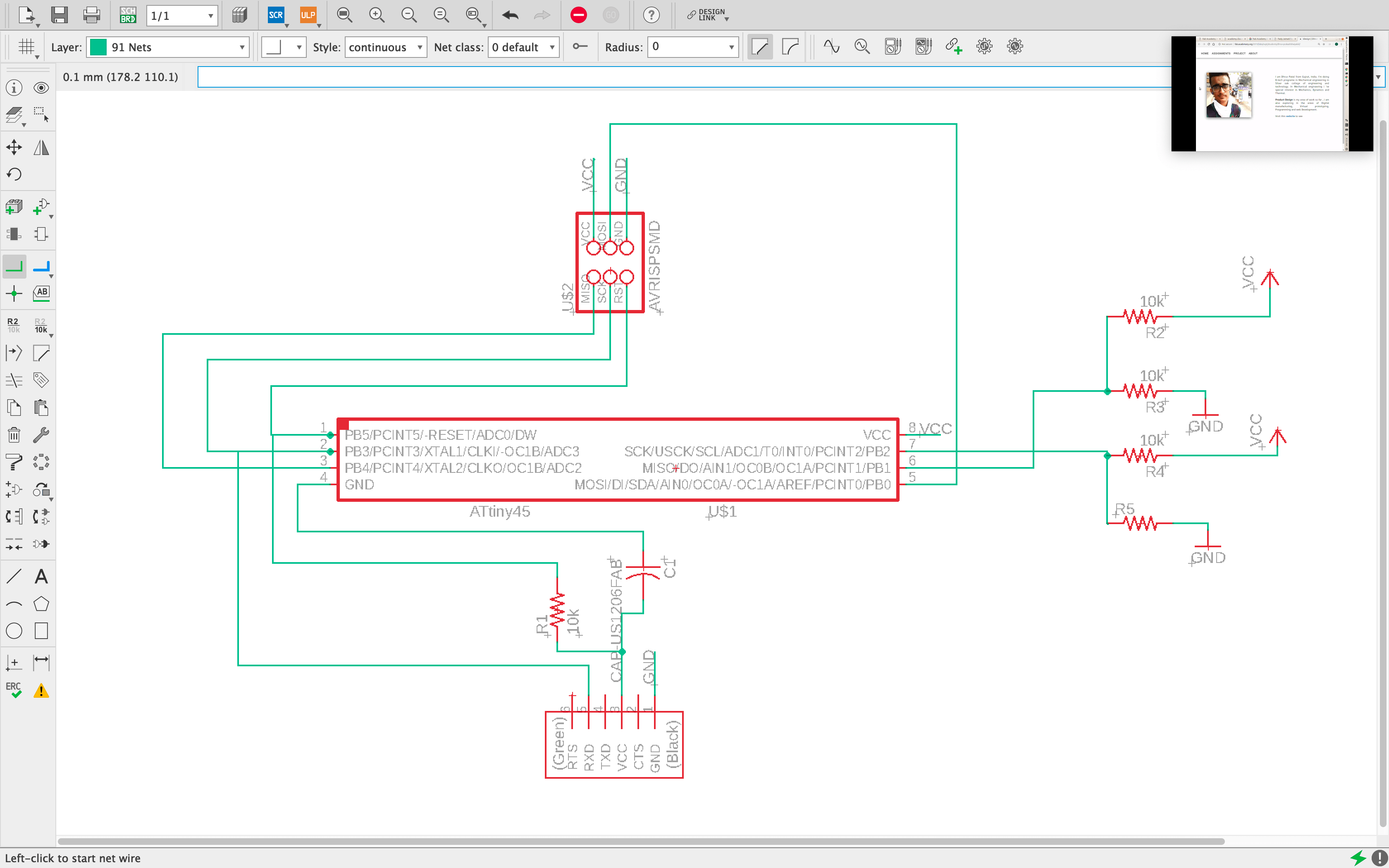The image size is (1389, 868).
Task: Click the ULP button
Action: point(308,16)
